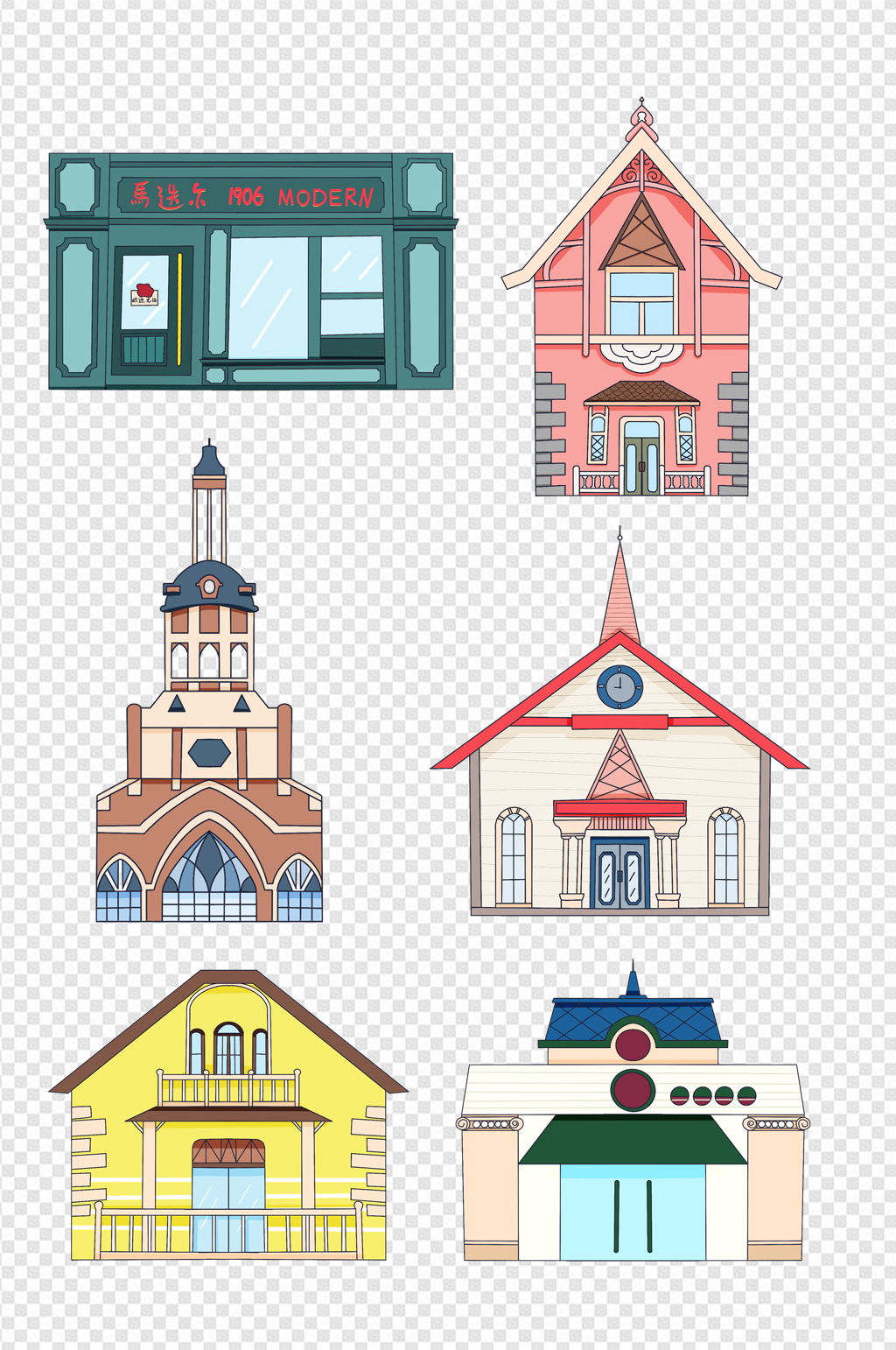Click the dark green awning above the glass entrance
The height and width of the screenshot is (1350, 896).
tap(632, 1141)
